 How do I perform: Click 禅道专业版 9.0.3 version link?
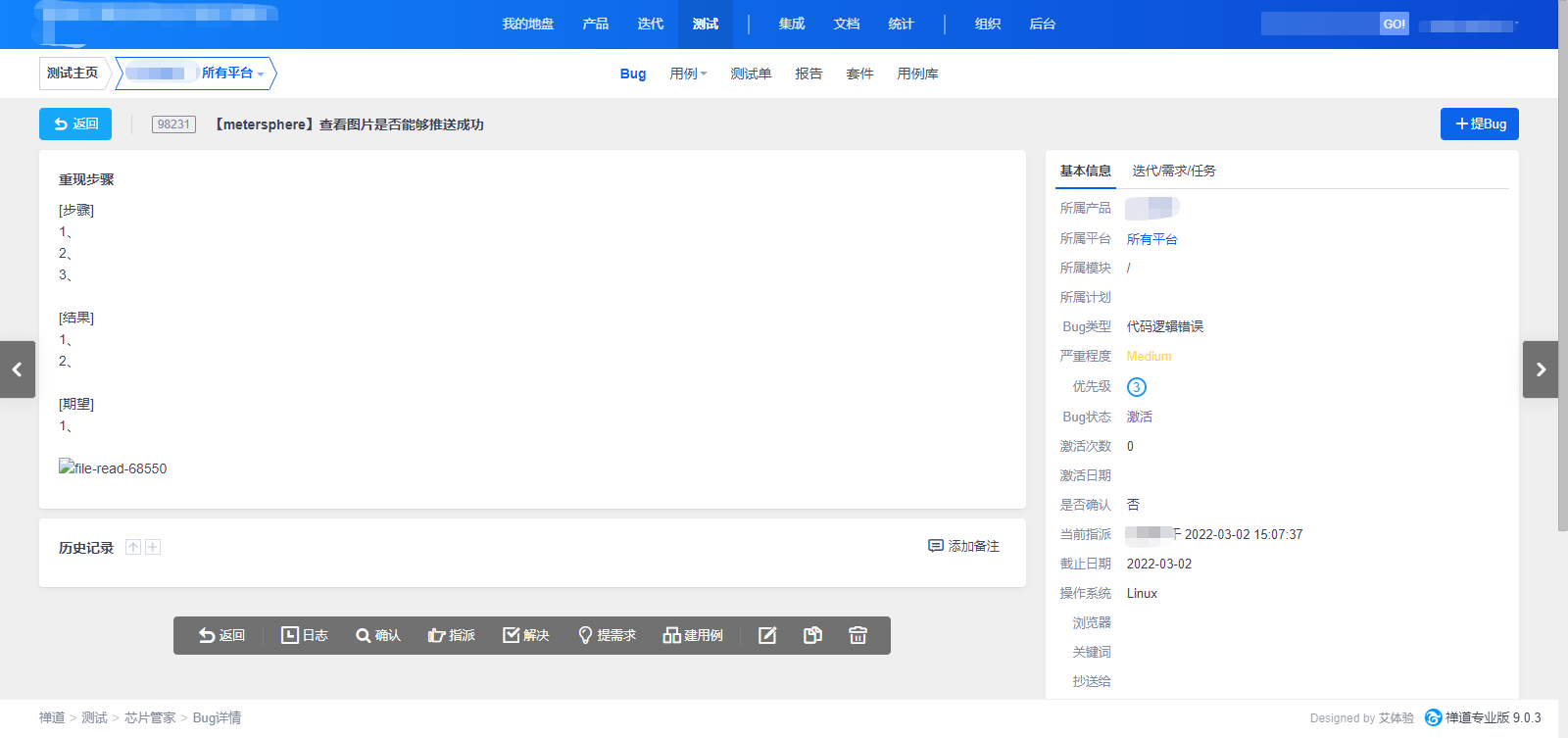pyautogui.click(x=1483, y=717)
